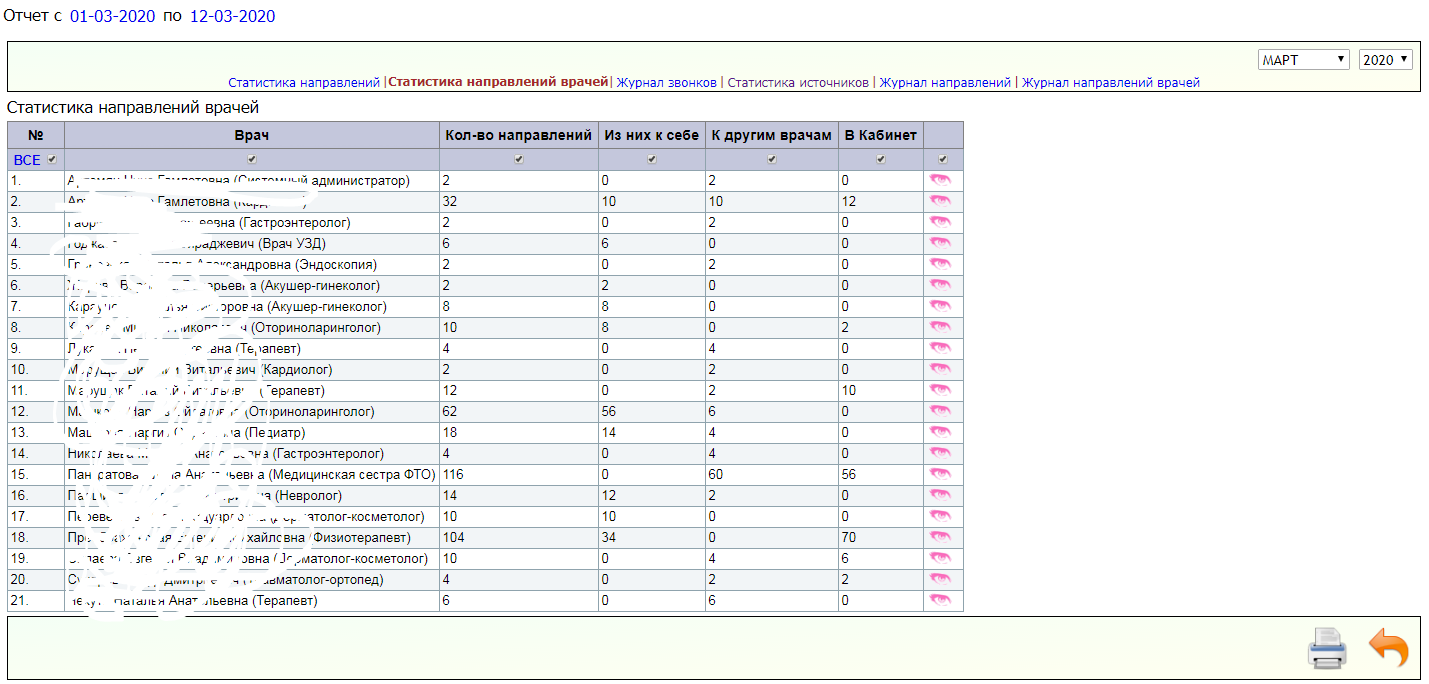Uncheck the Врач column checkbox
Image resolution: width=1429 pixels, height=684 pixels.
point(252,160)
